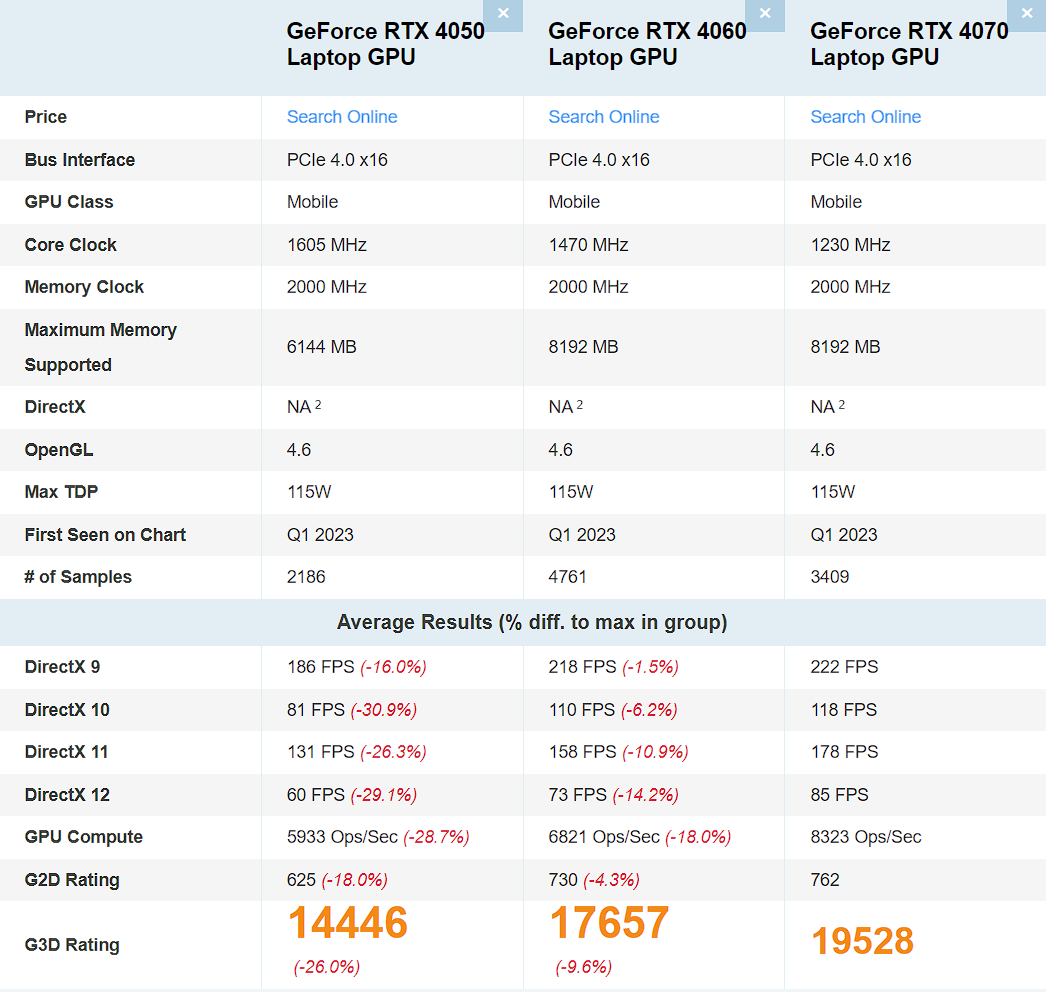The image size is (1046, 992).
Task: Click the 2186 samples value
Action: pyautogui.click(x=306, y=577)
